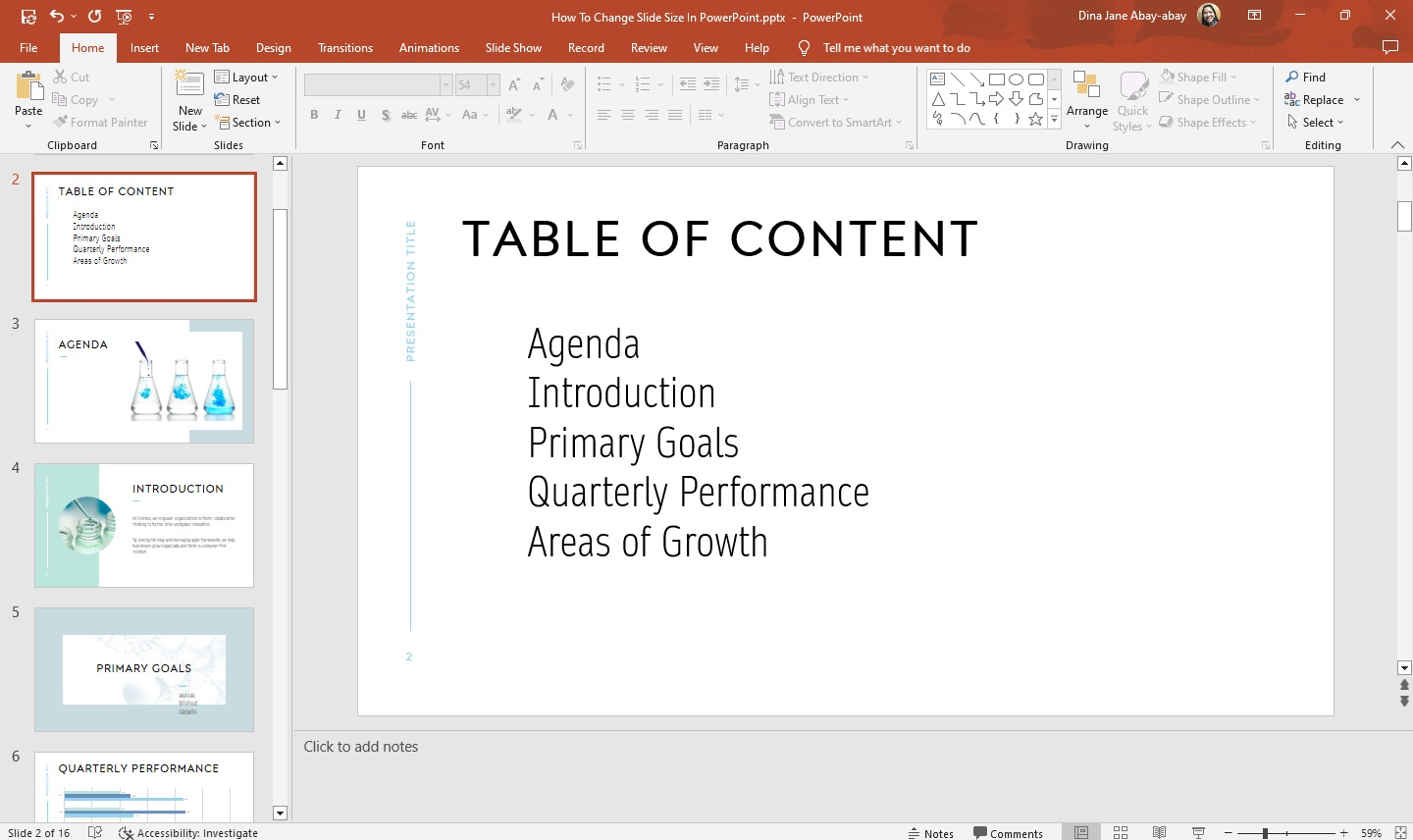Click the Format Painter tool
1413x840 pixels.
click(x=100, y=122)
